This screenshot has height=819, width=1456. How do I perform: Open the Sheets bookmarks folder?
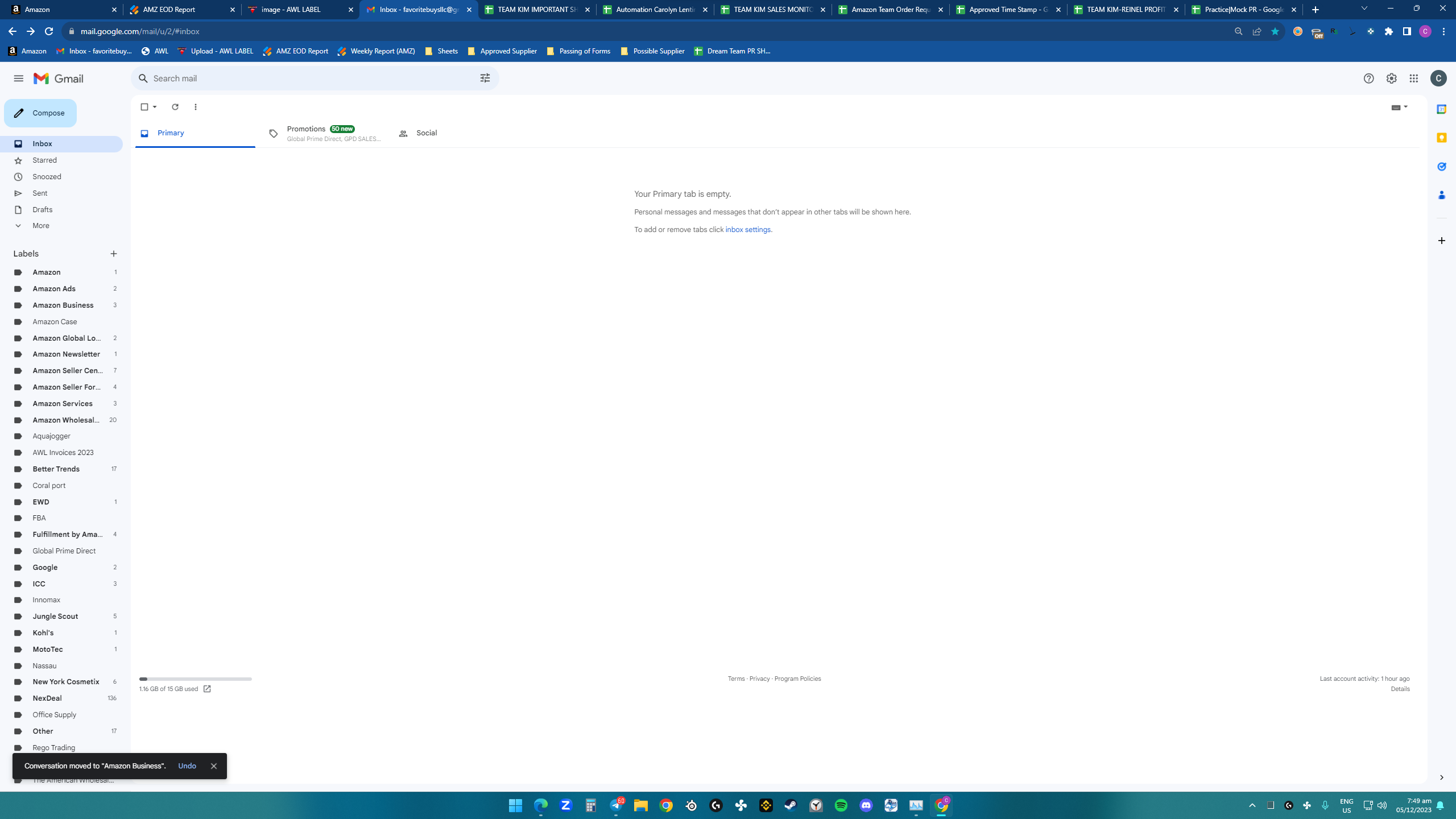[x=441, y=51]
